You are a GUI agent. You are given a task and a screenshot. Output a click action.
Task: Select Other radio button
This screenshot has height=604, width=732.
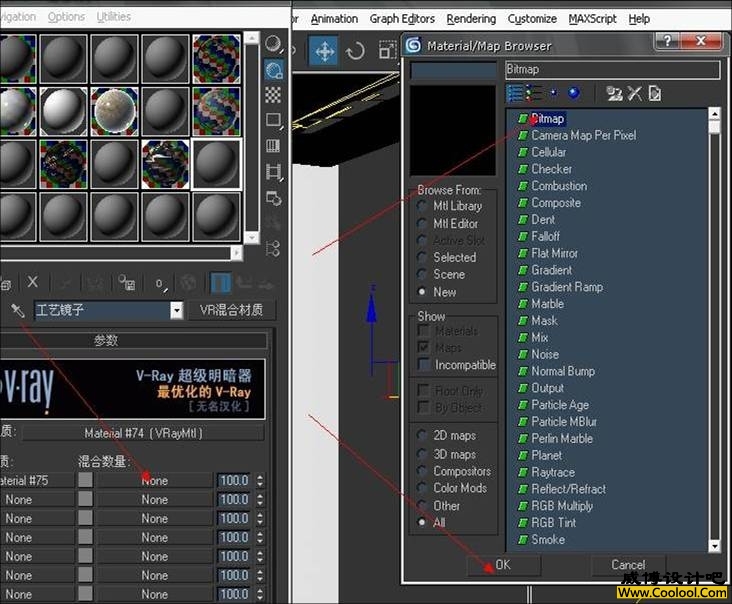[422, 506]
